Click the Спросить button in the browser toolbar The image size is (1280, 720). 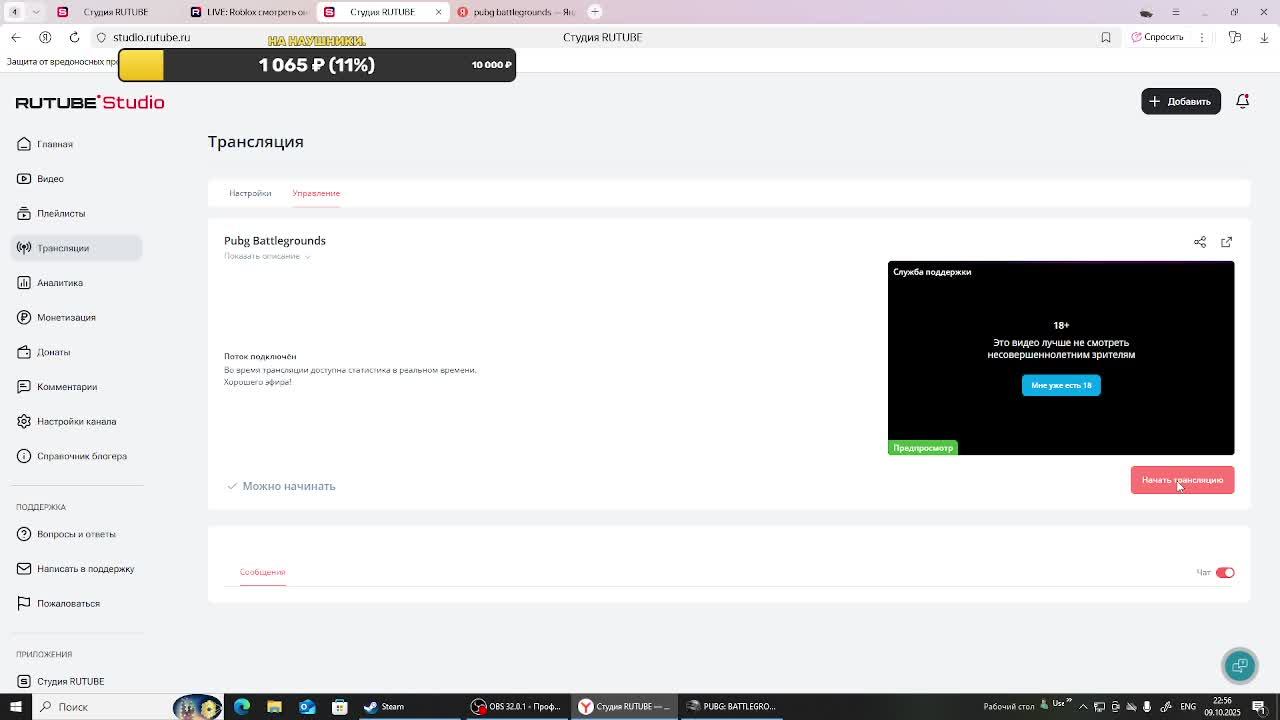[x=1158, y=37]
